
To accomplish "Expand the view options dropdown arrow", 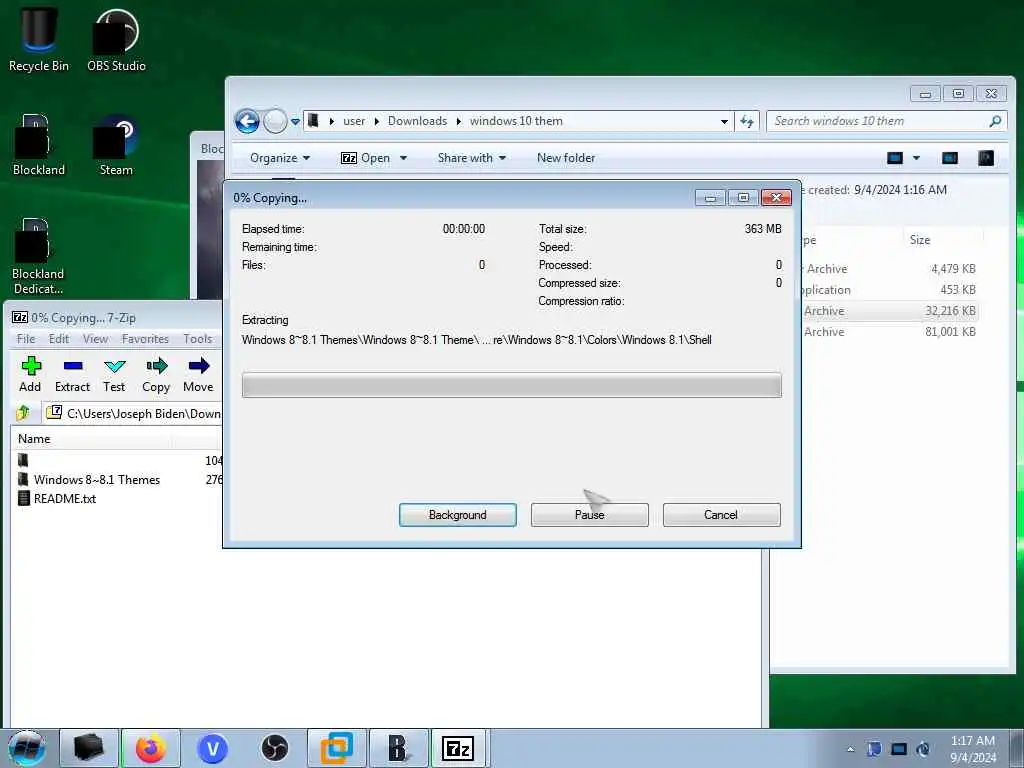I will [x=916, y=158].
